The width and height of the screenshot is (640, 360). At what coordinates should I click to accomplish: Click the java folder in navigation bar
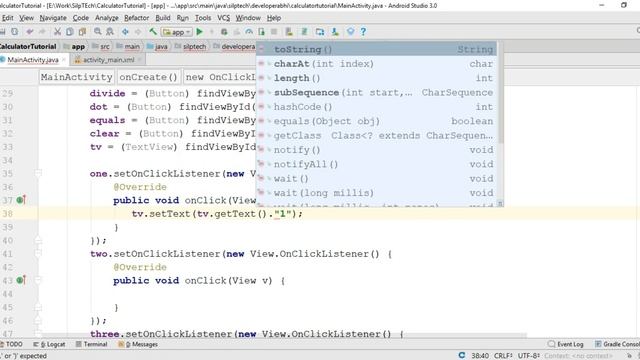click(x=157, y=47)
